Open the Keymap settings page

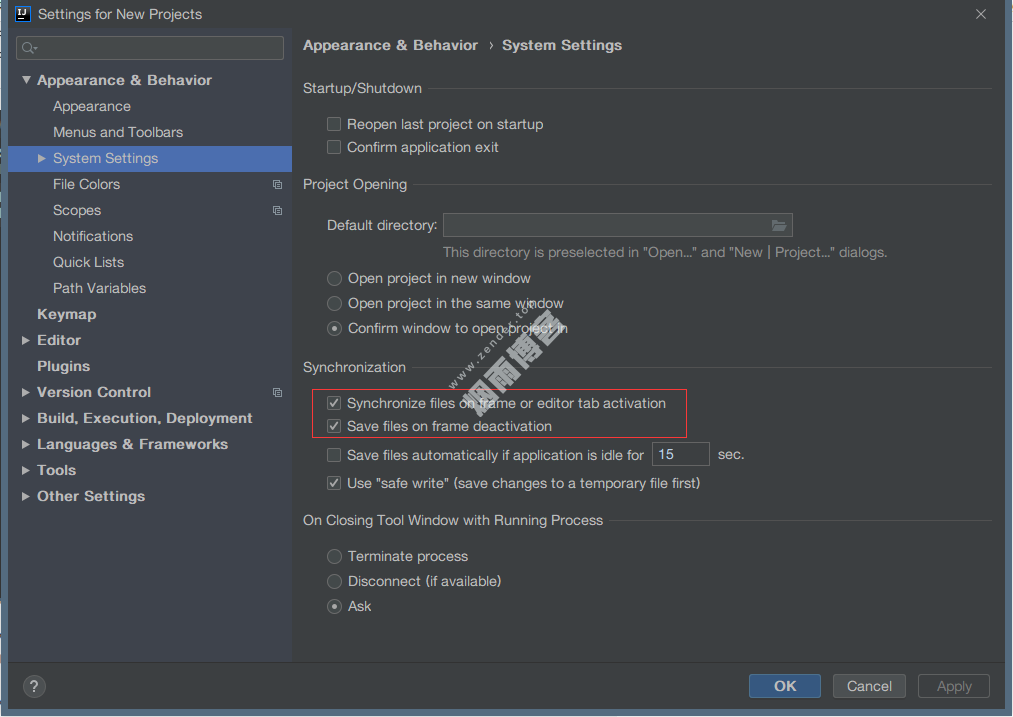point(67,315)
